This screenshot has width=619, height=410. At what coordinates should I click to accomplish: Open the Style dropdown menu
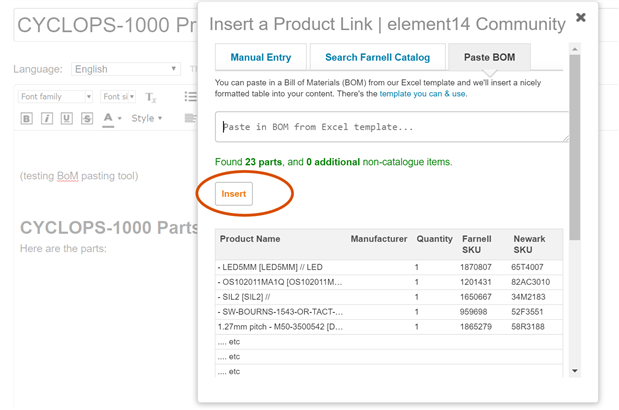coord(147,119)
